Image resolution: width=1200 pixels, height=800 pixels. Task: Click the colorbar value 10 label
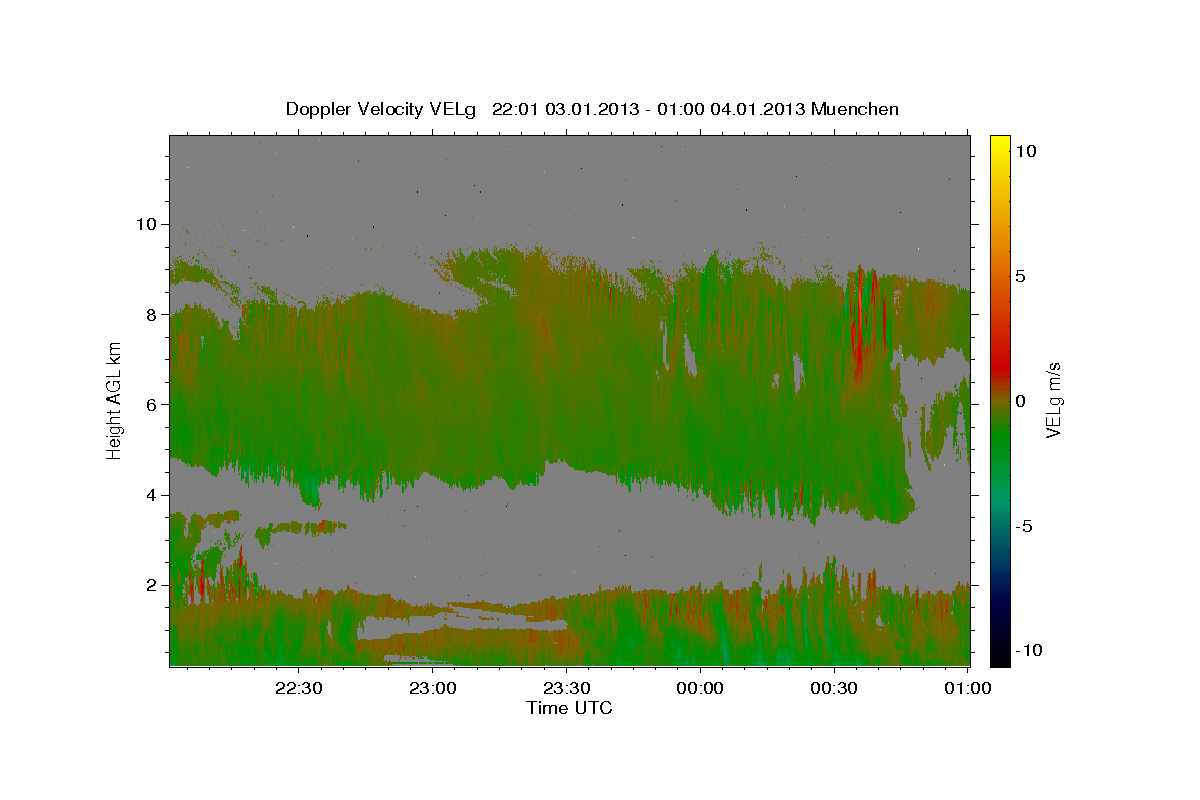click(1026, 150)
